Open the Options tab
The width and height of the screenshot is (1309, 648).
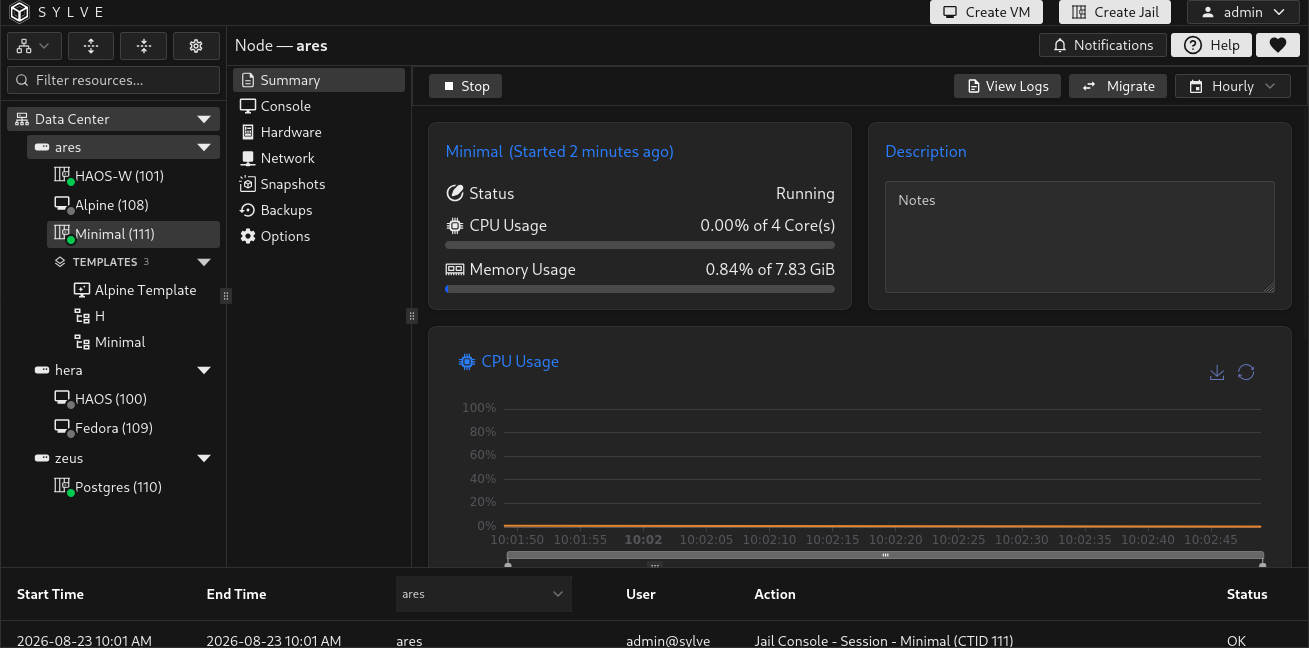coord(319,236)
